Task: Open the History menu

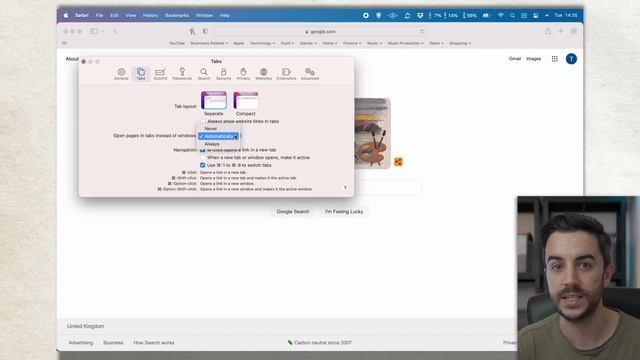Action: click(150, 16)
